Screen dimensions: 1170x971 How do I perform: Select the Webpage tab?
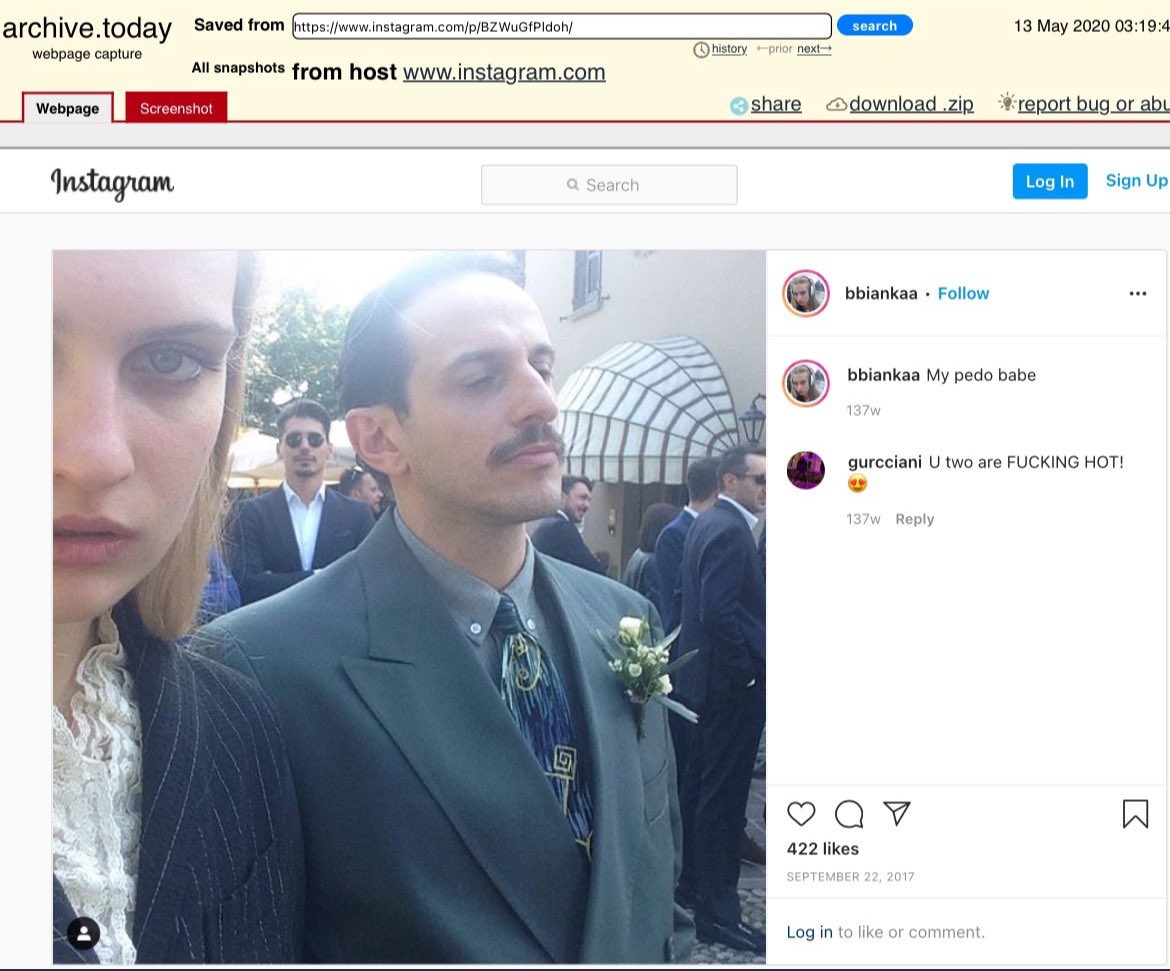tap(66, 107)
